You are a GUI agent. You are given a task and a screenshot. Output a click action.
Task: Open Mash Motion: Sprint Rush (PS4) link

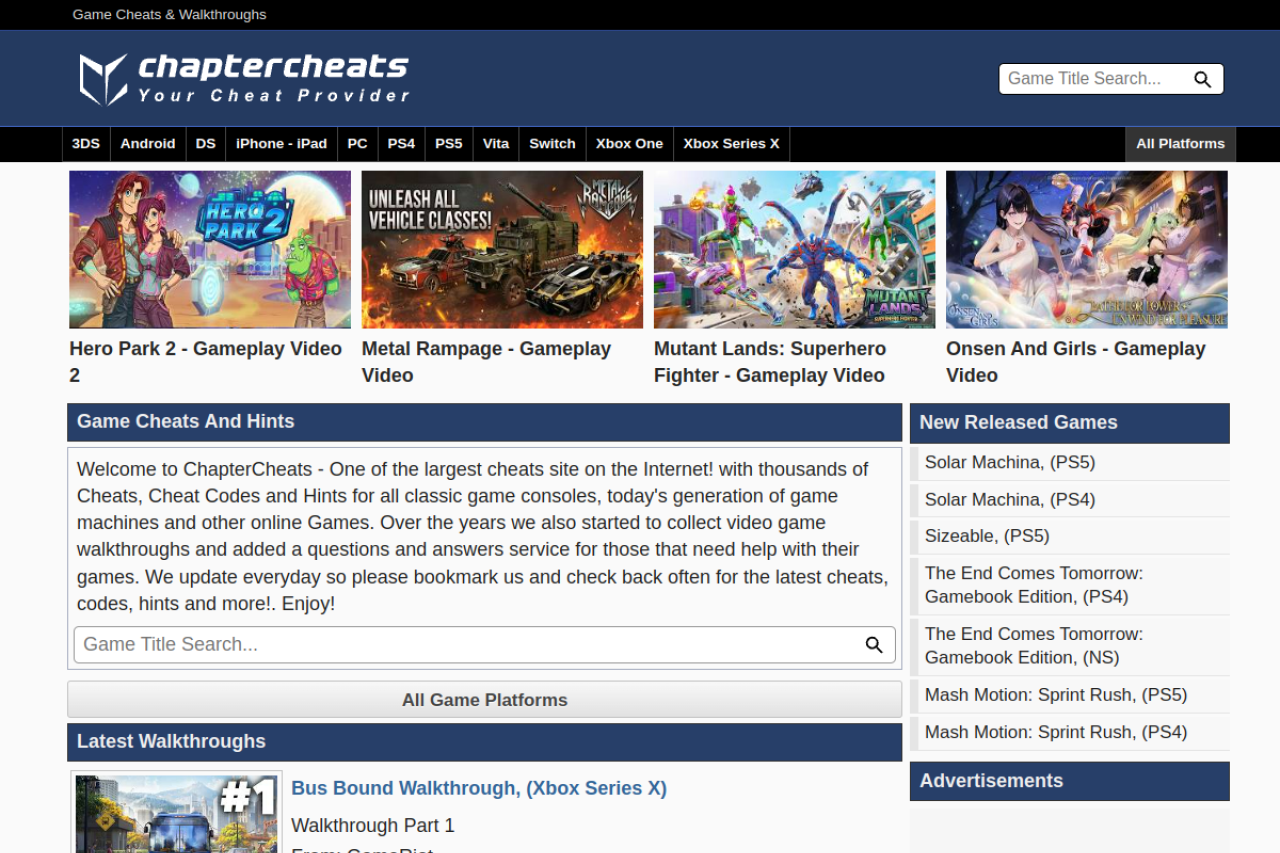coord(1056,732)
